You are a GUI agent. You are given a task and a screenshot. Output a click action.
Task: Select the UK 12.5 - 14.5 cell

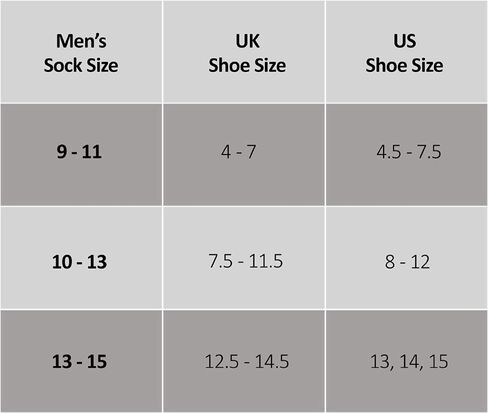(x=244, y=361)
